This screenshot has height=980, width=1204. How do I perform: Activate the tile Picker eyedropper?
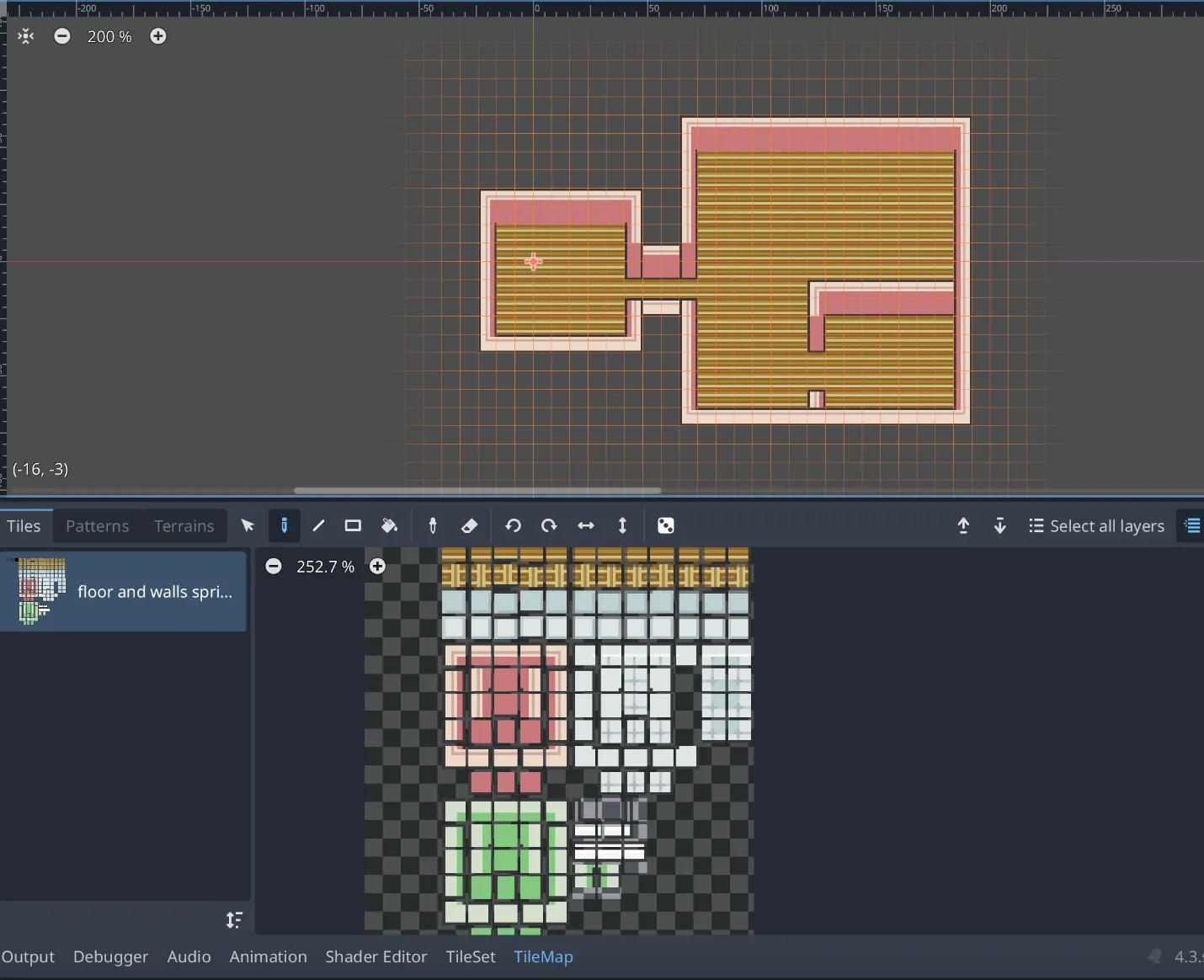click(433, 526)
